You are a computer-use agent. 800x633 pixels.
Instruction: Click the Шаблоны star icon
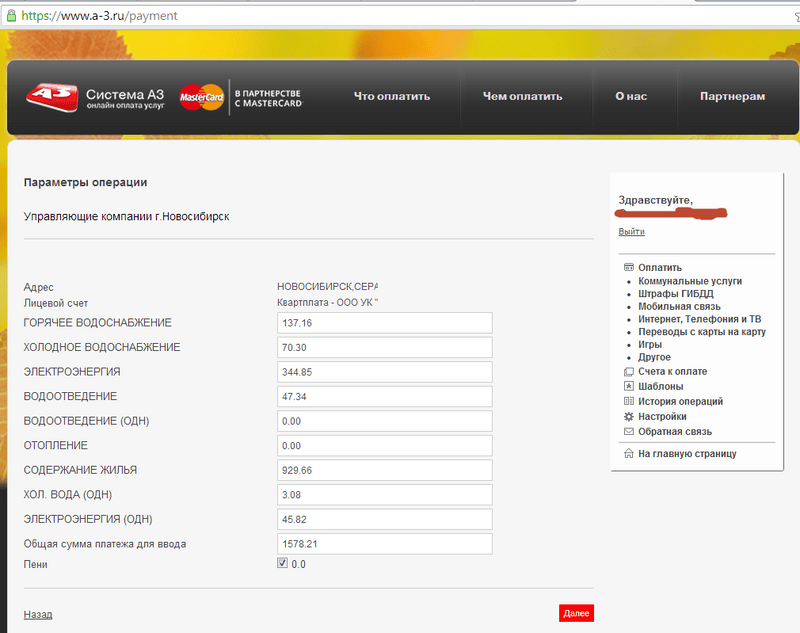628,386
